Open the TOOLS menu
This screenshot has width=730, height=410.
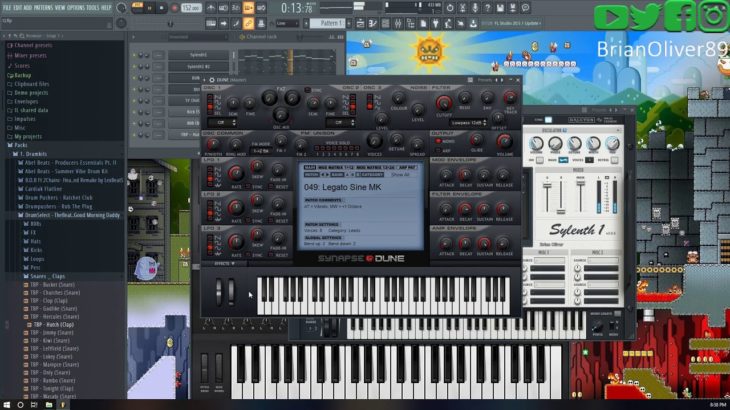click(x=93, y=8)
